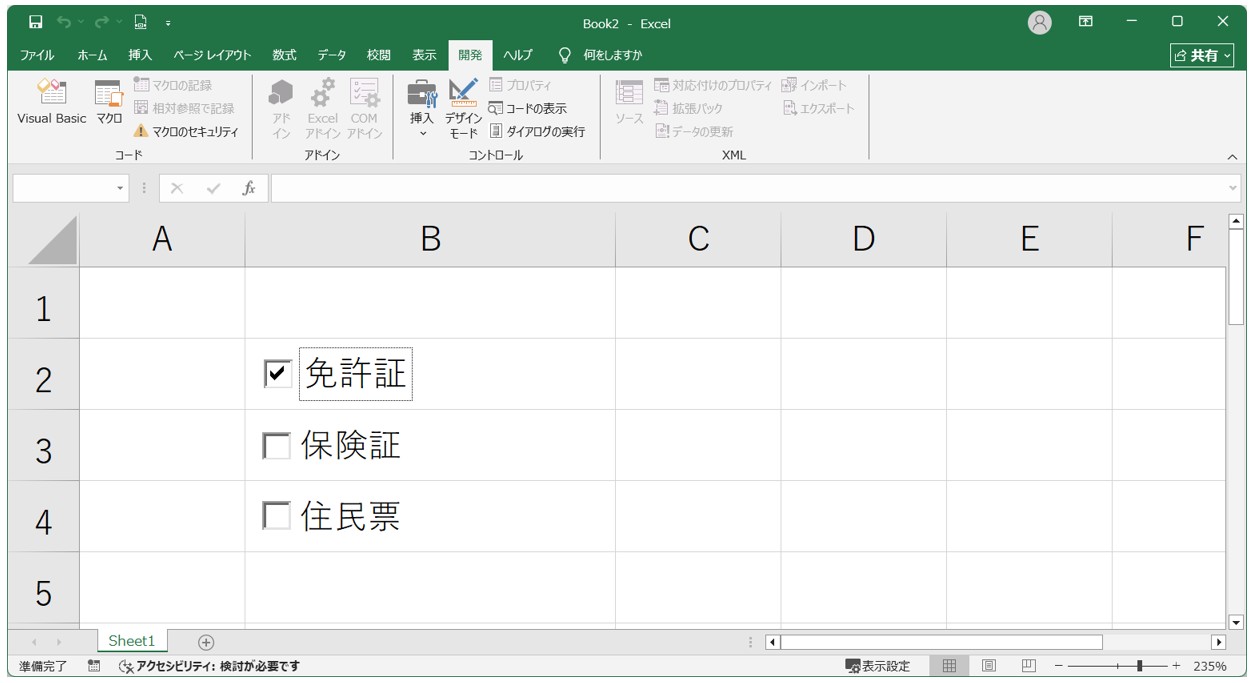The image size is (1253, 683).
Task: Click inside the formula bar field
Action: [x=750, y=188]
